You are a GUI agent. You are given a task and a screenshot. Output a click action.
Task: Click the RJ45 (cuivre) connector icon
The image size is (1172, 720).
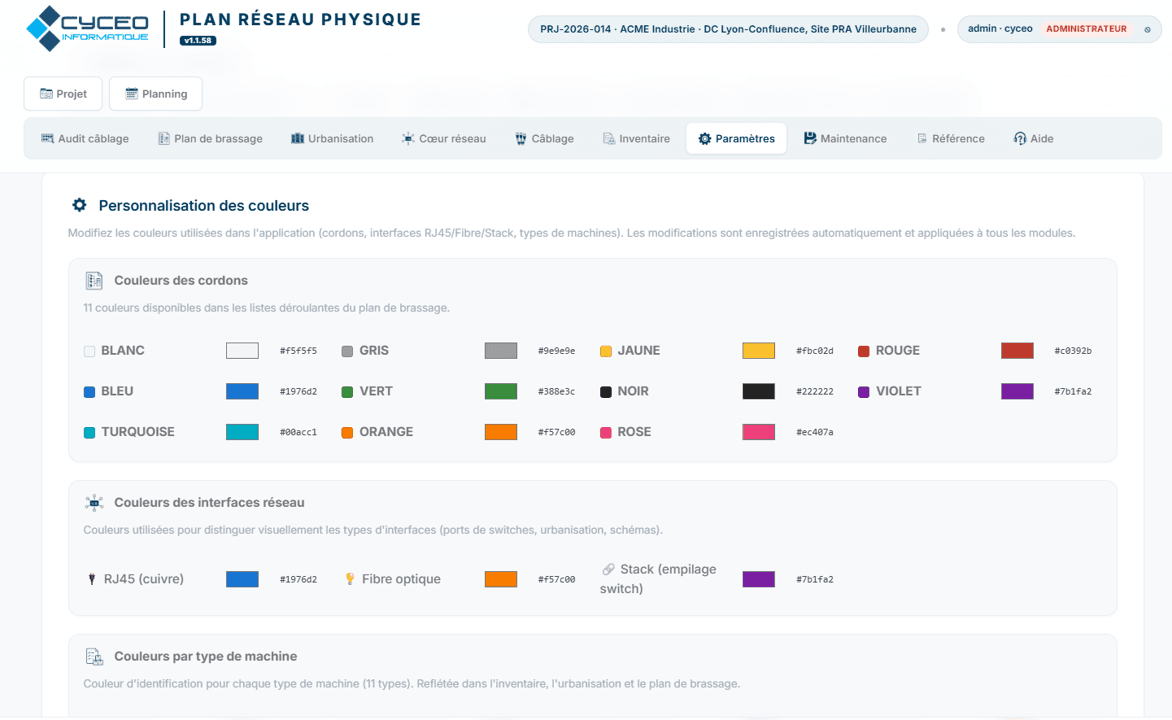click(92, 579)
